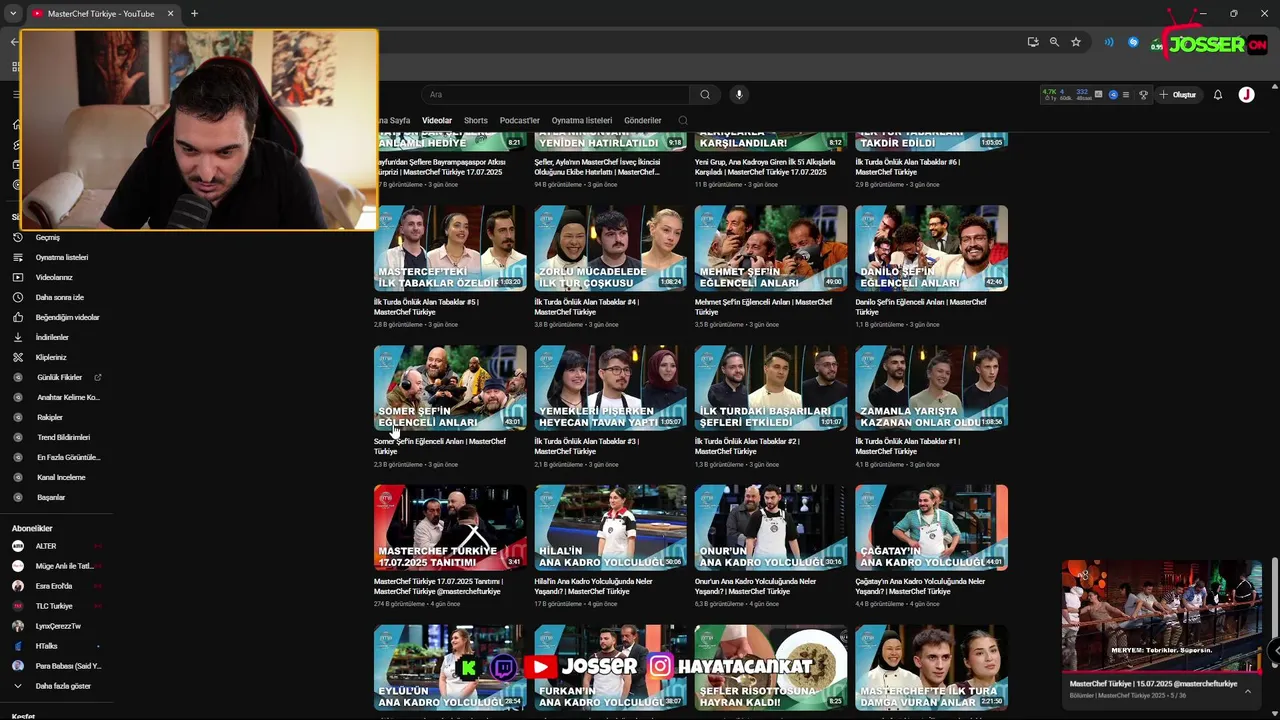This screenshot has width=1280, height=720.
Task: Switch to the Shorts tab
Action: [x=476, y=120]
